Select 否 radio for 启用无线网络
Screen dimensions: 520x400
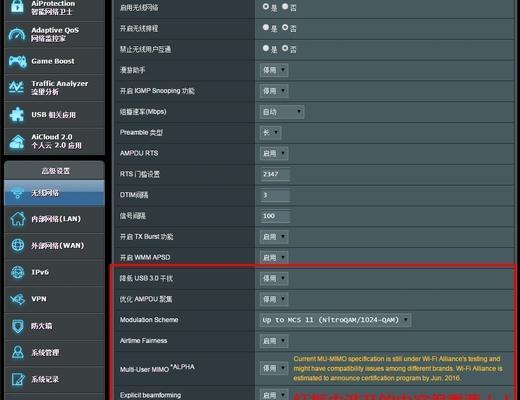[x=285, y=7]
